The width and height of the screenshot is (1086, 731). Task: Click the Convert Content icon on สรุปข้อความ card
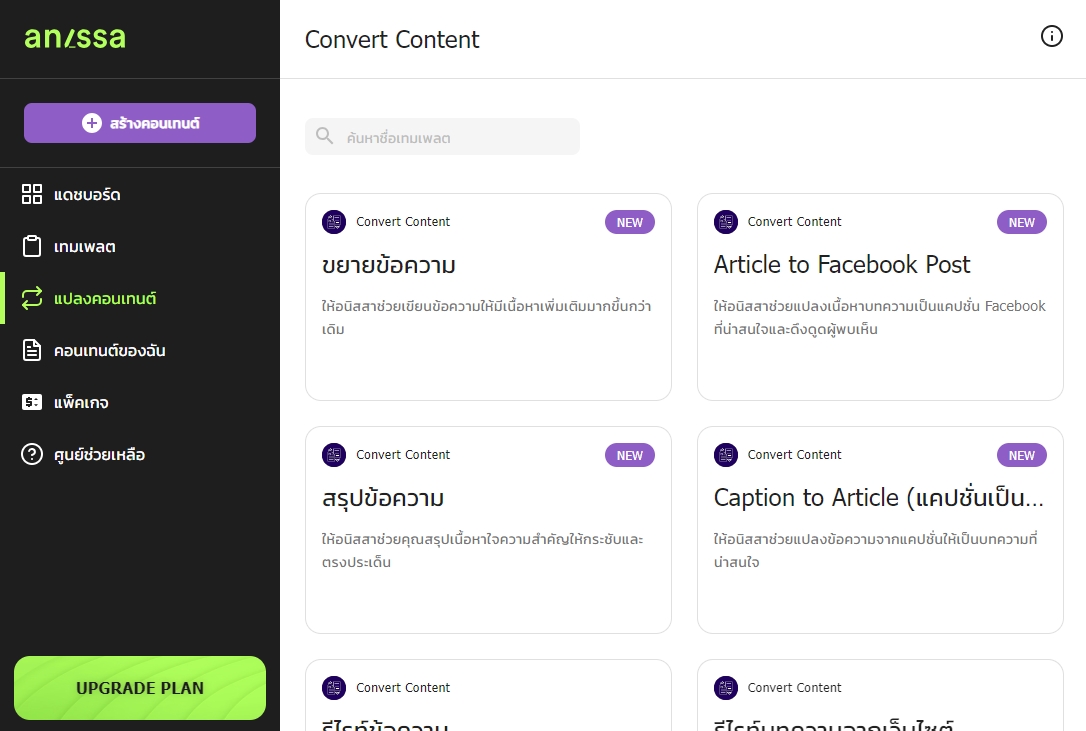pos(334,455)
